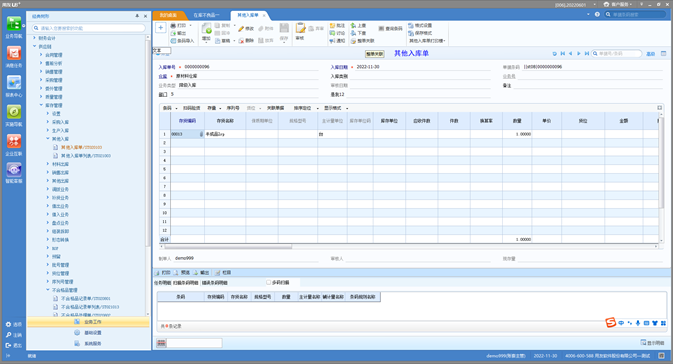Expand the 采购入库 tree node
This screenshot has width=673, height=364.
pos(48,122)
